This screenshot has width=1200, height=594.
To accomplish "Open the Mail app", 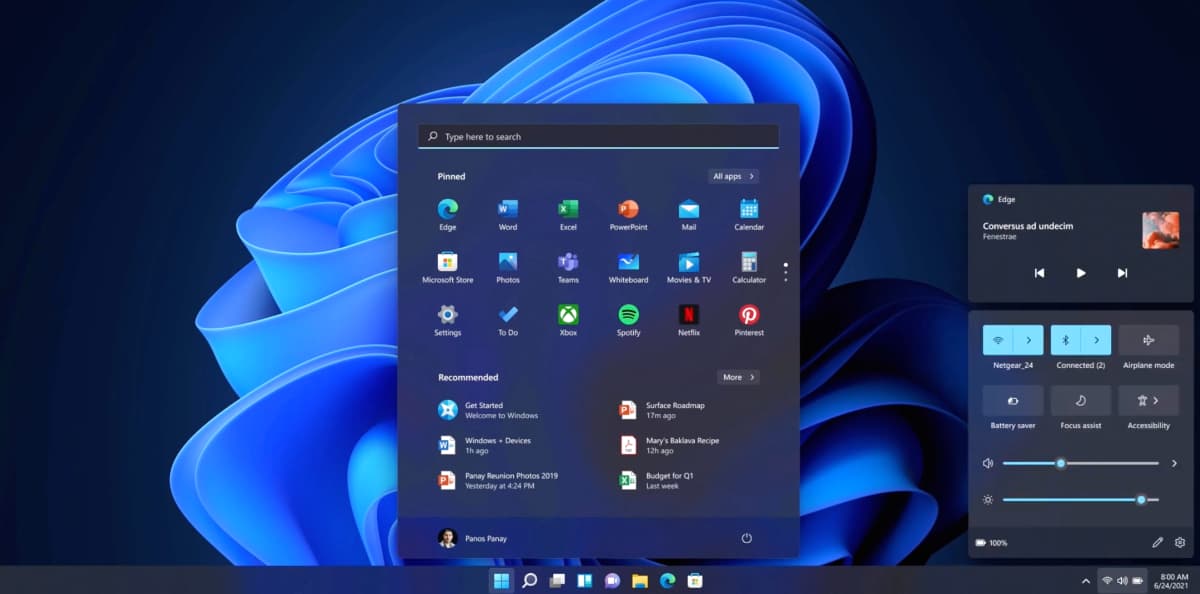I will tap(689, 214).
